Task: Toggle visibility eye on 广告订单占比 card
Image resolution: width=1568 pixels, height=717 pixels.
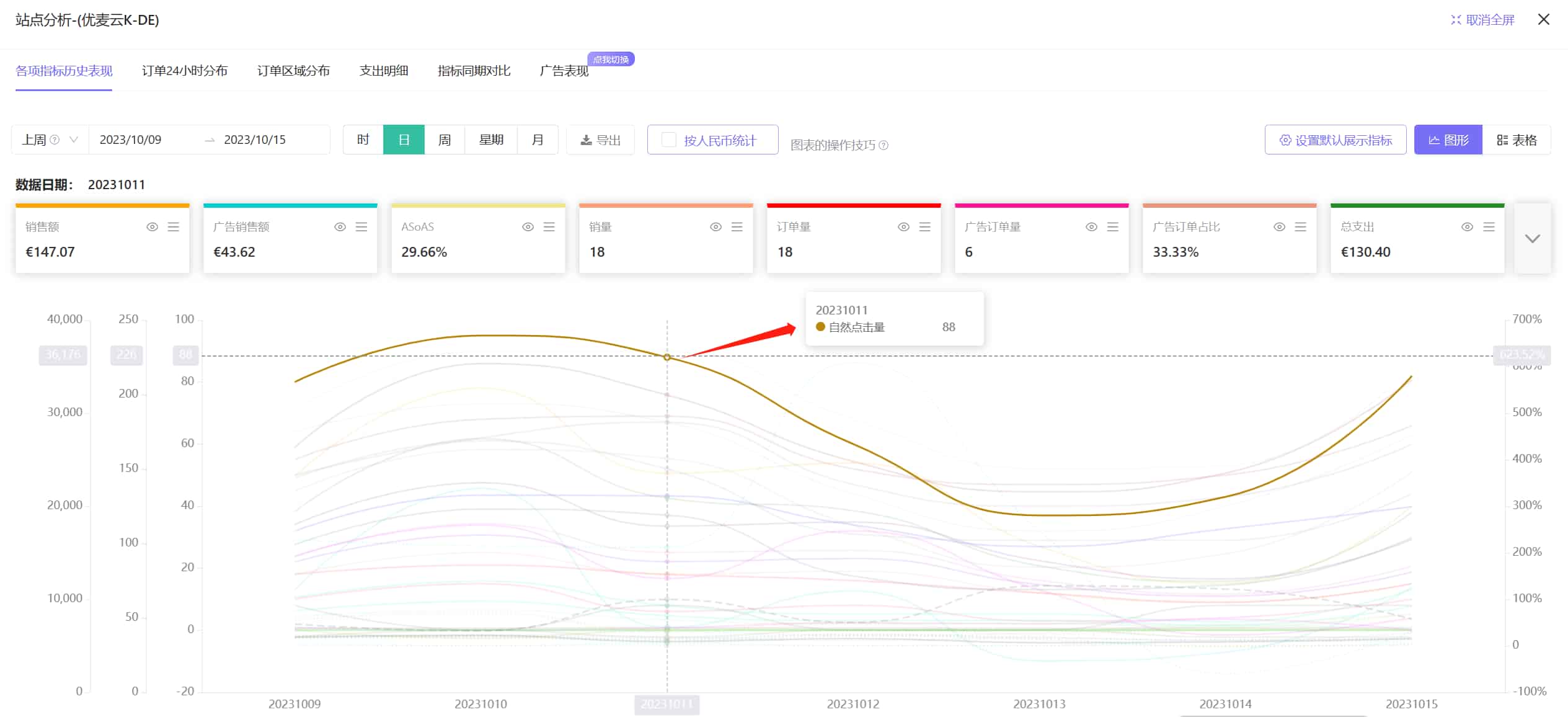Action: (x=1279, y=227)
